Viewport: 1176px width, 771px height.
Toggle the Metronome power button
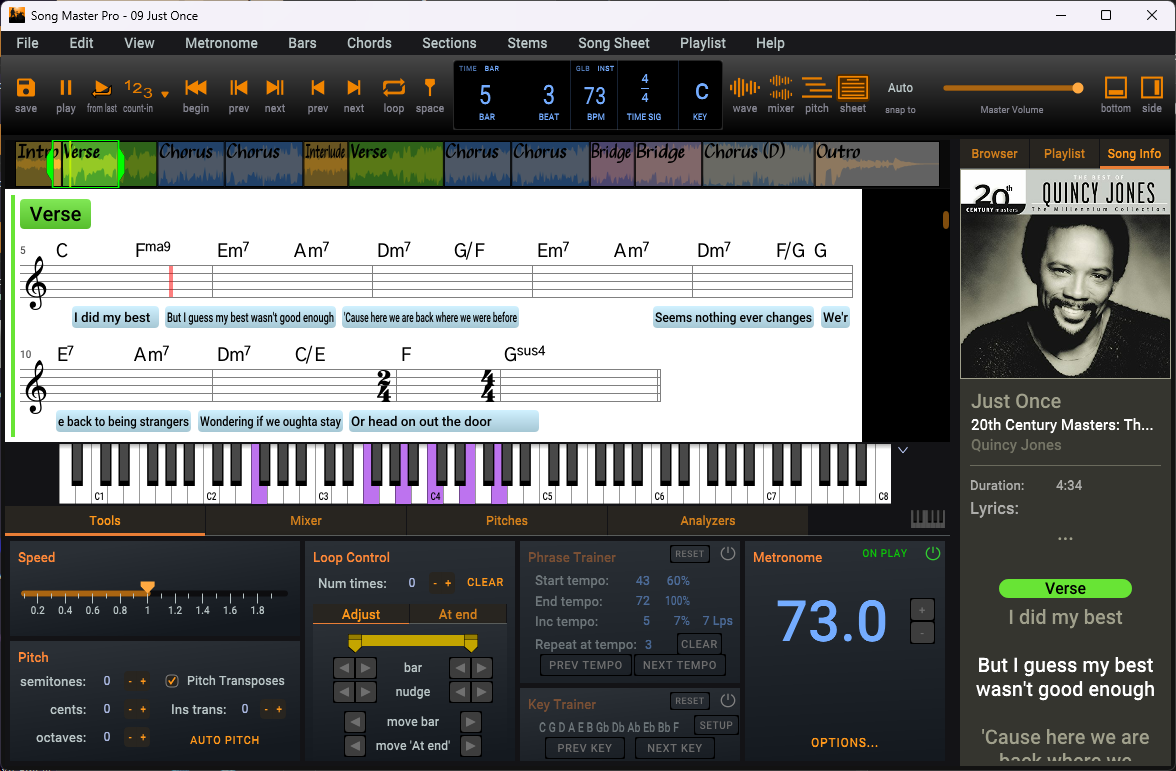pyautogui.click(x=932, y=552)
